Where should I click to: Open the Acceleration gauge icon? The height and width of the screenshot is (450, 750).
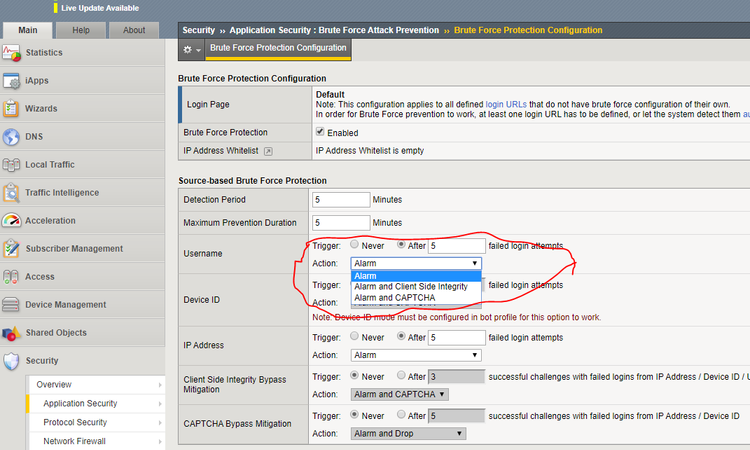tap(12, 220)
